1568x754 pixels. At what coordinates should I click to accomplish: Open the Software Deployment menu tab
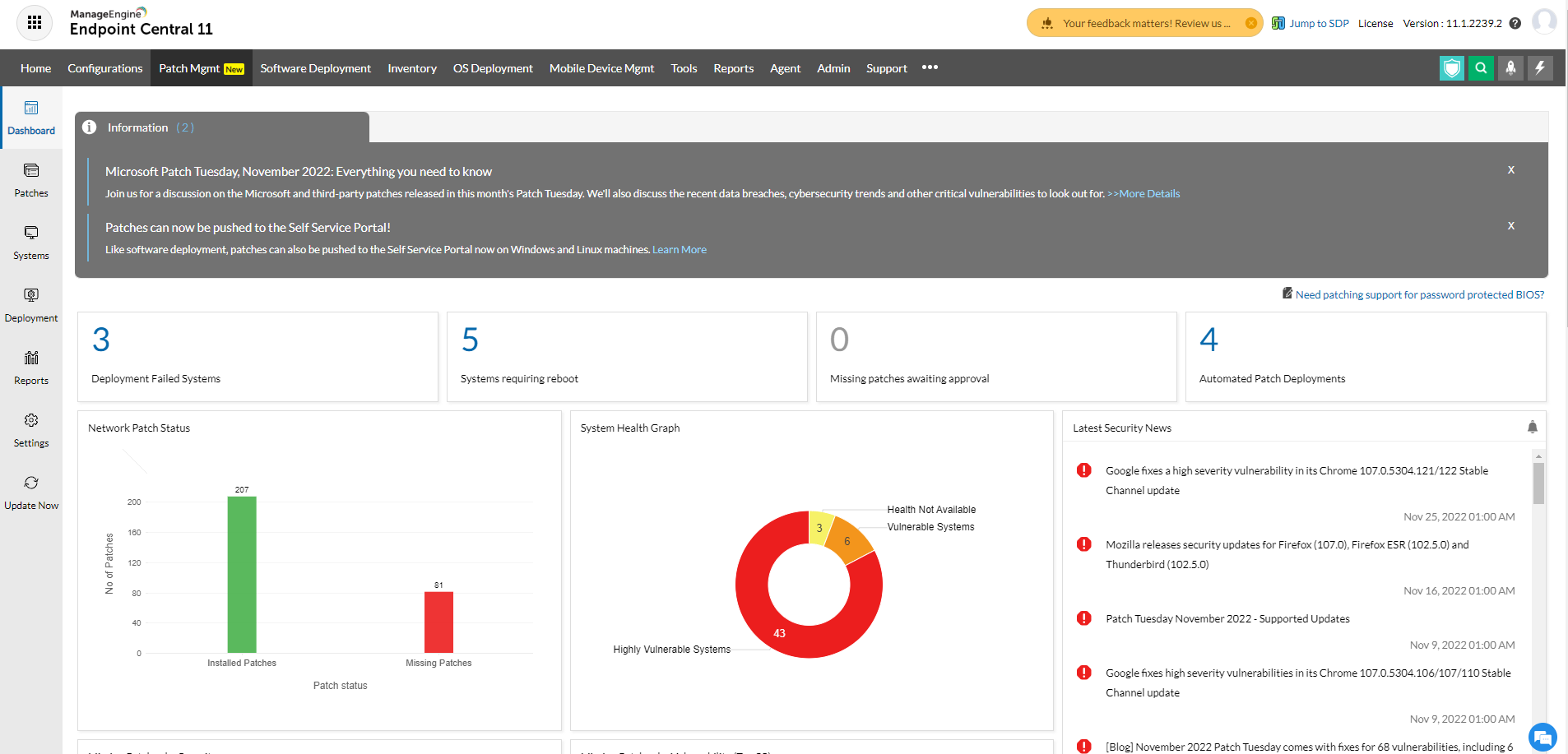coord(315,68)
